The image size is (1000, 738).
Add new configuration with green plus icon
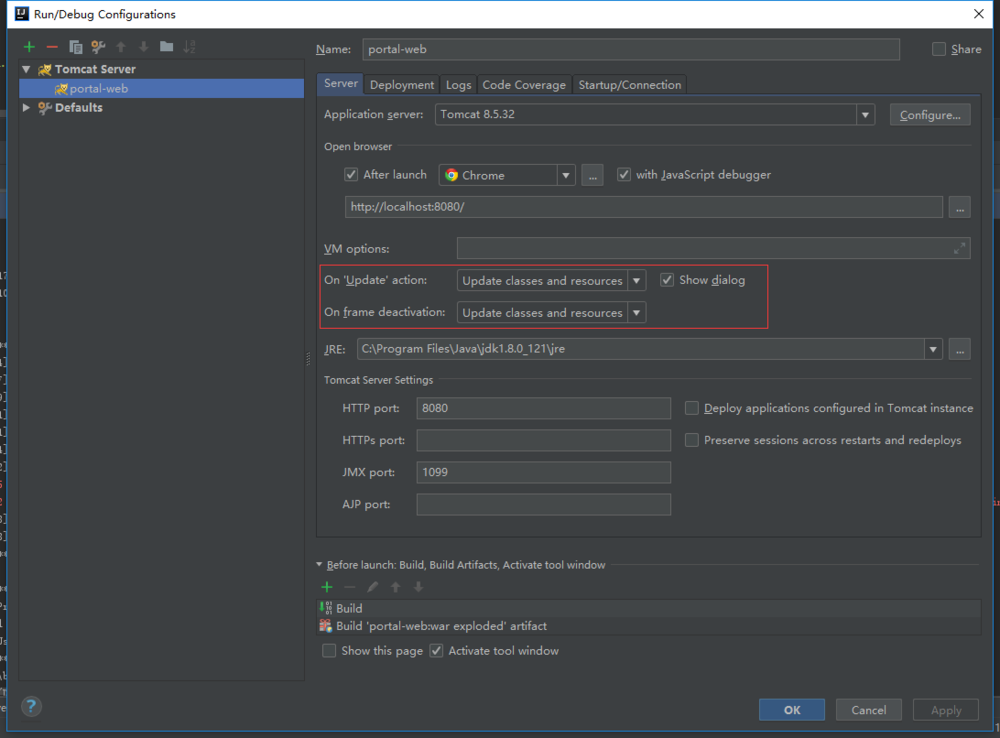point(30,47)
